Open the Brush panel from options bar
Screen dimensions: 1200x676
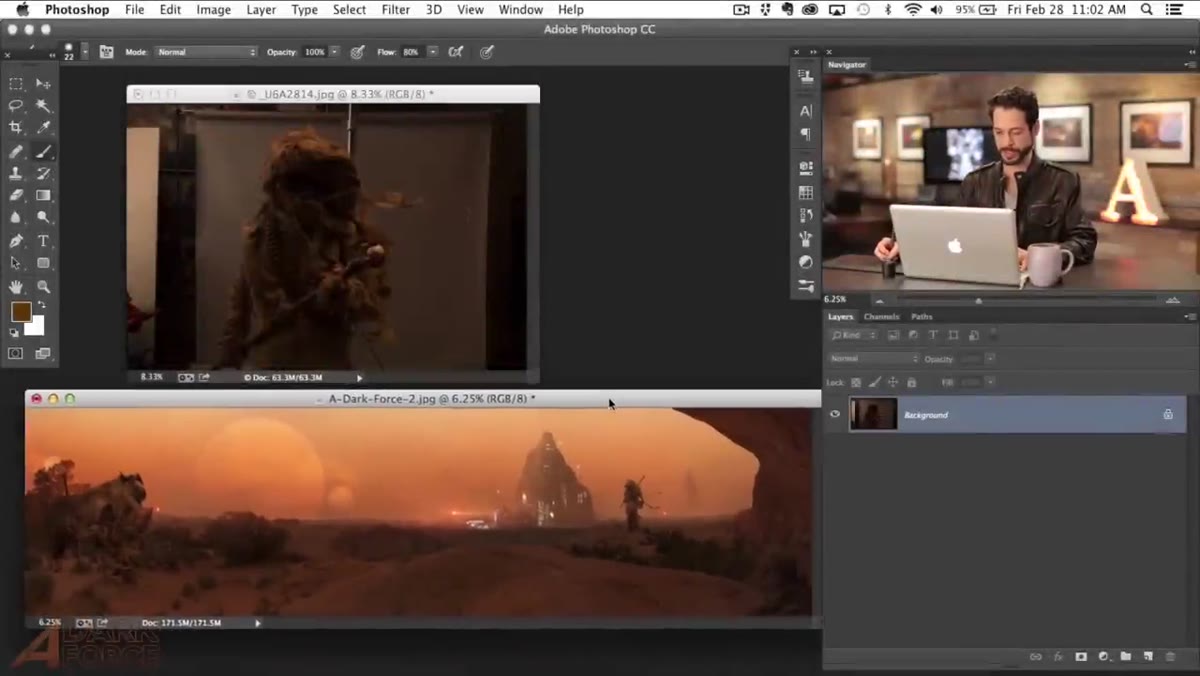(106, 52)
